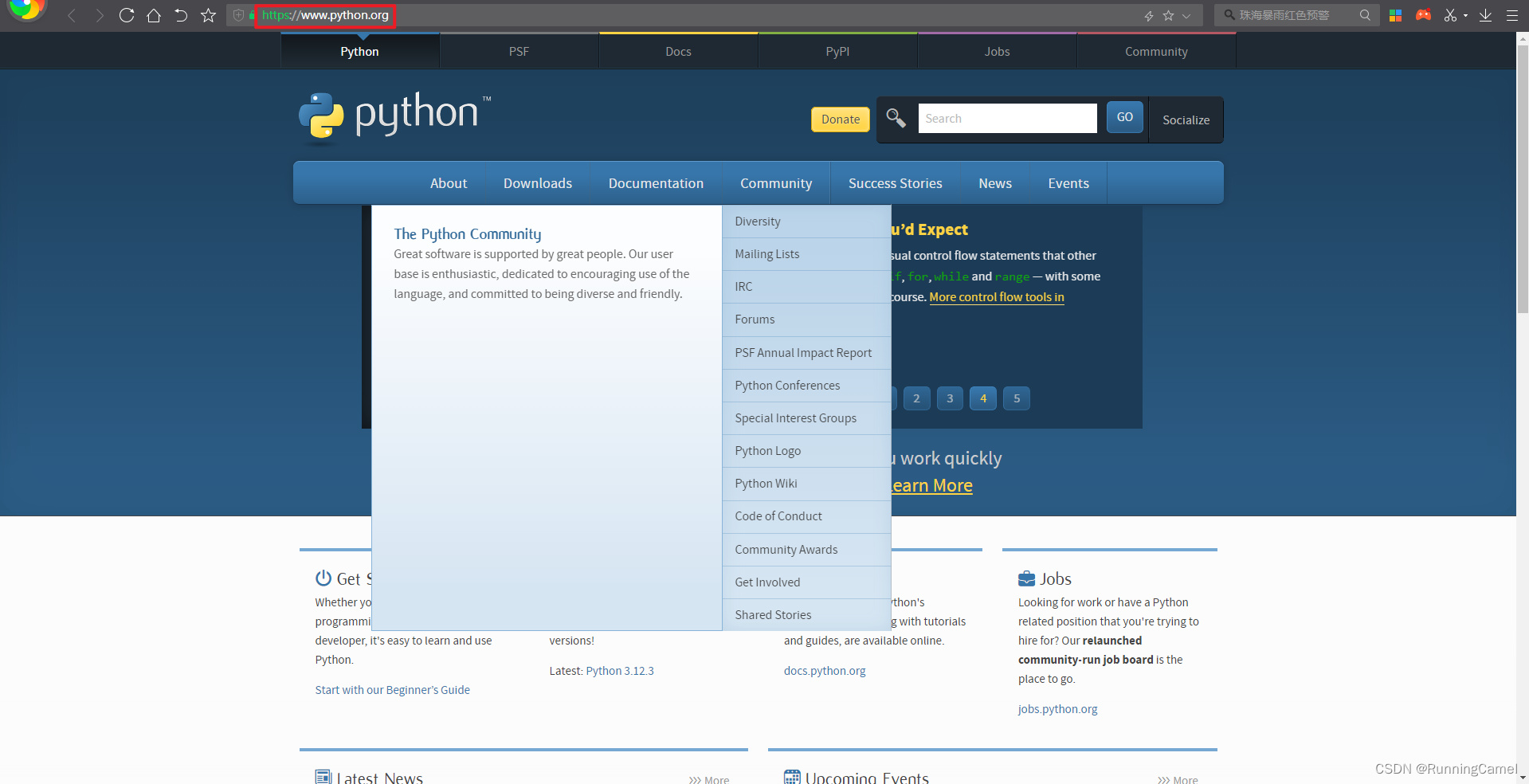Screen dimensions: 1529x784
Task: Open the Downloads menu in the main navigation
Action: point(538,183)
